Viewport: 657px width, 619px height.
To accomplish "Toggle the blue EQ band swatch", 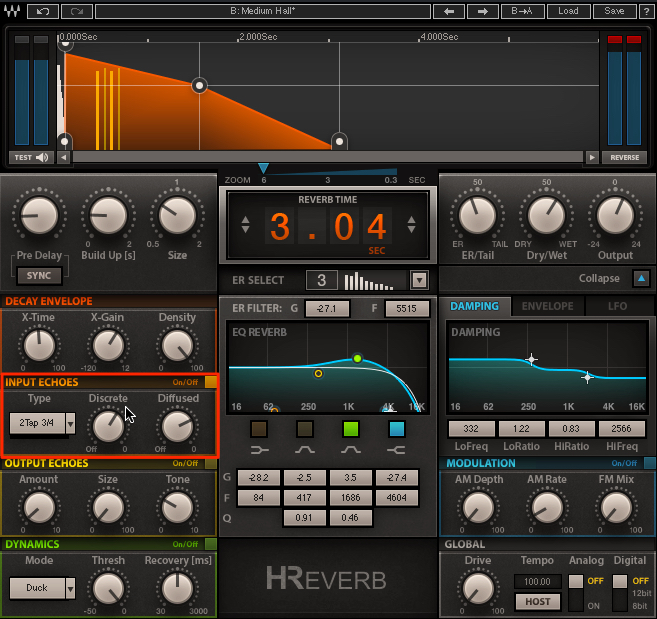I will click(x=397, y=429).
